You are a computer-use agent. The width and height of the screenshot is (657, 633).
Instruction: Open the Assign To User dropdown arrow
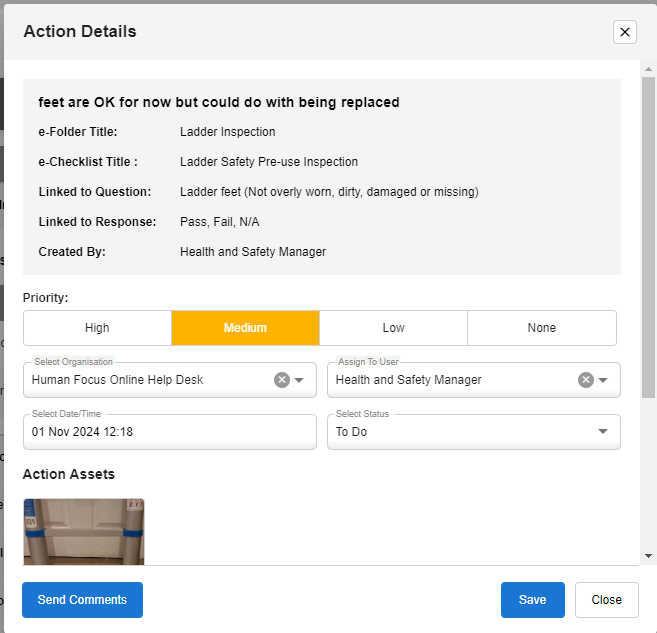click(x=603, y=380)
